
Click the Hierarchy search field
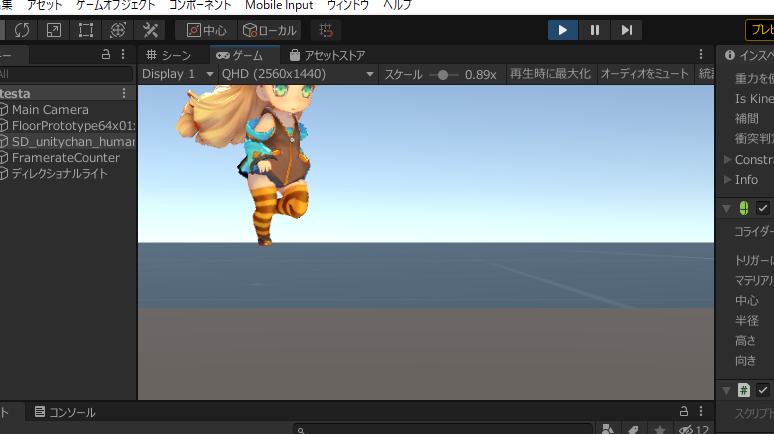(66, 74)
